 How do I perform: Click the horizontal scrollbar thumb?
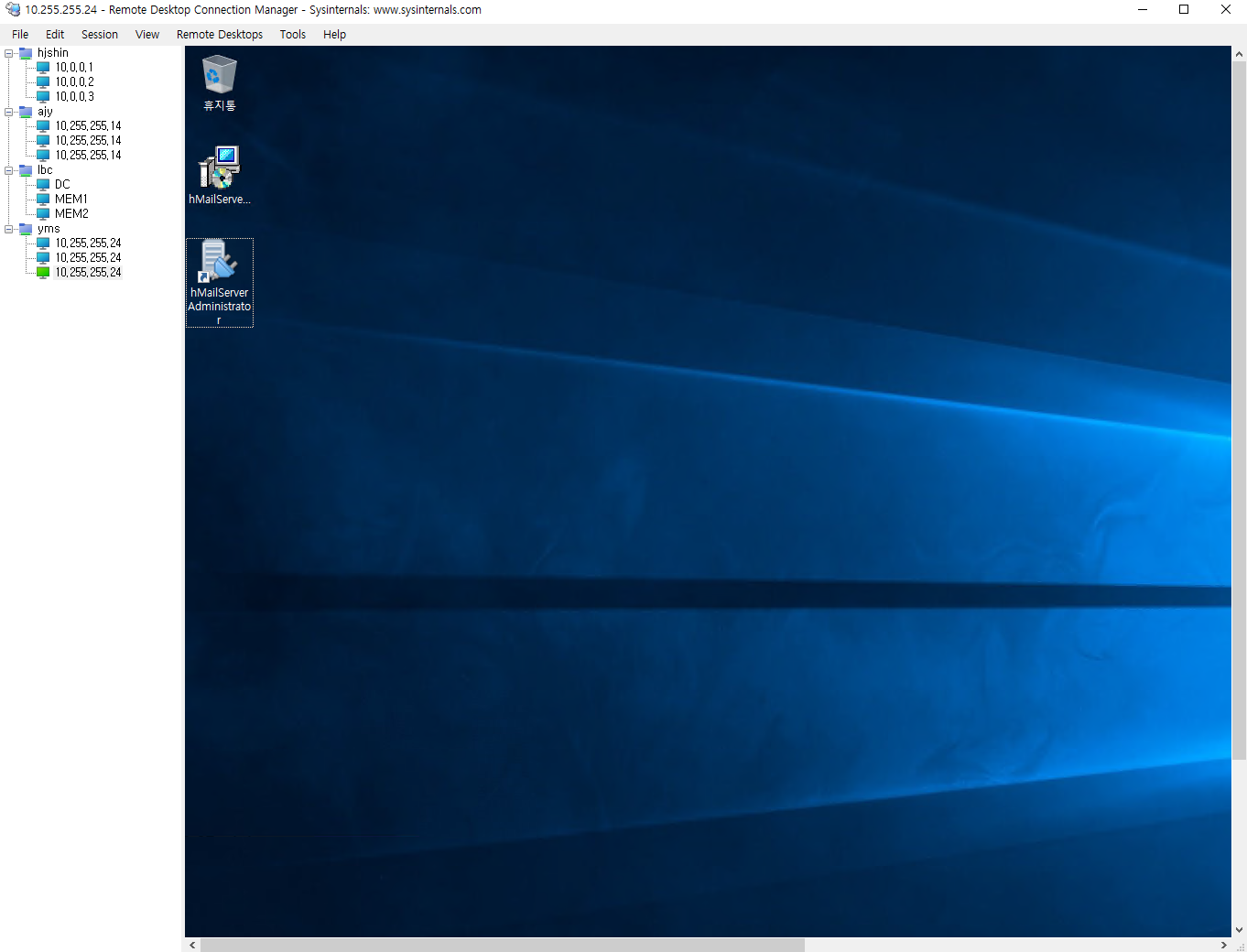503,945
